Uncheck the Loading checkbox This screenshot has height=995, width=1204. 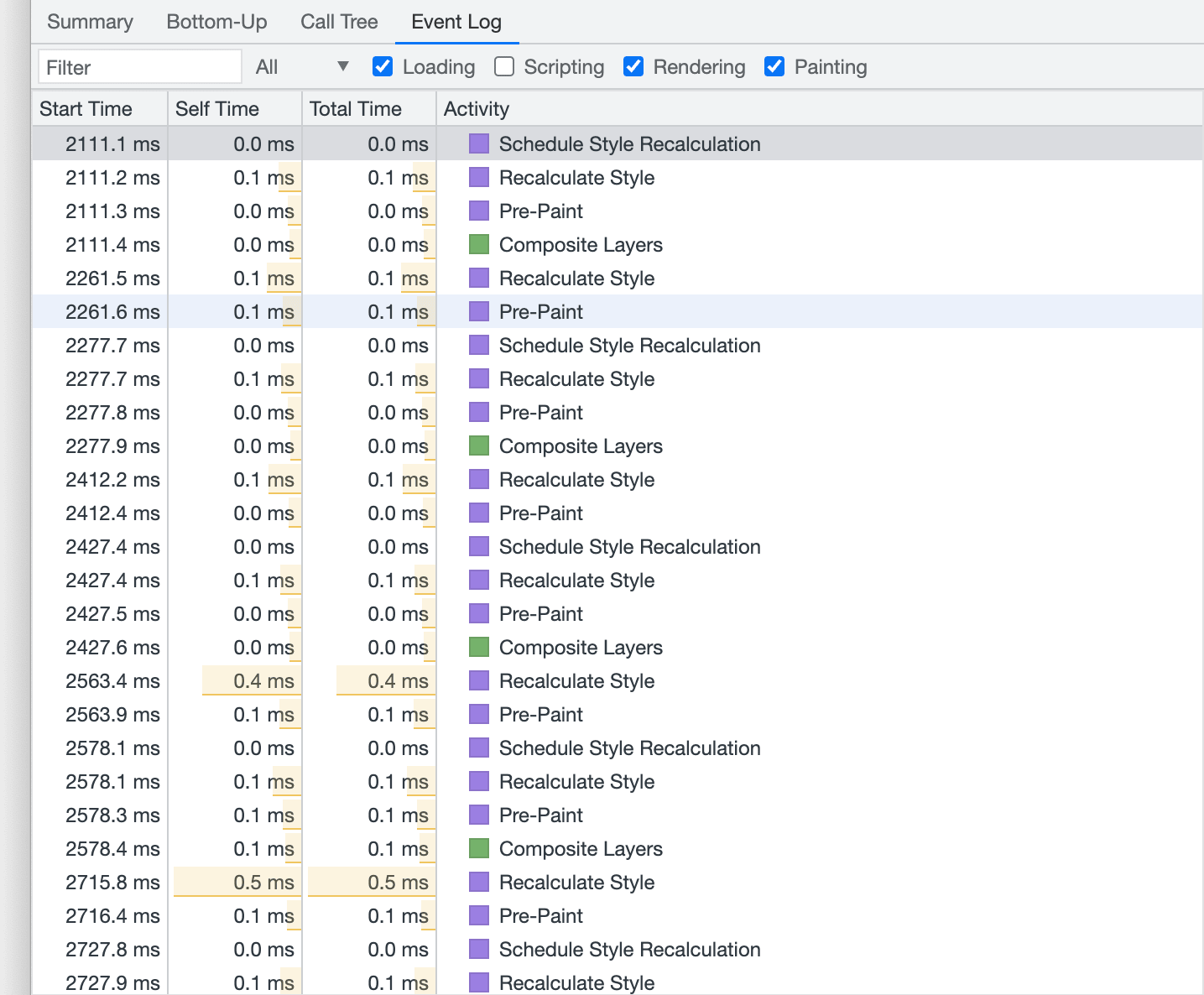coord(383,66)
